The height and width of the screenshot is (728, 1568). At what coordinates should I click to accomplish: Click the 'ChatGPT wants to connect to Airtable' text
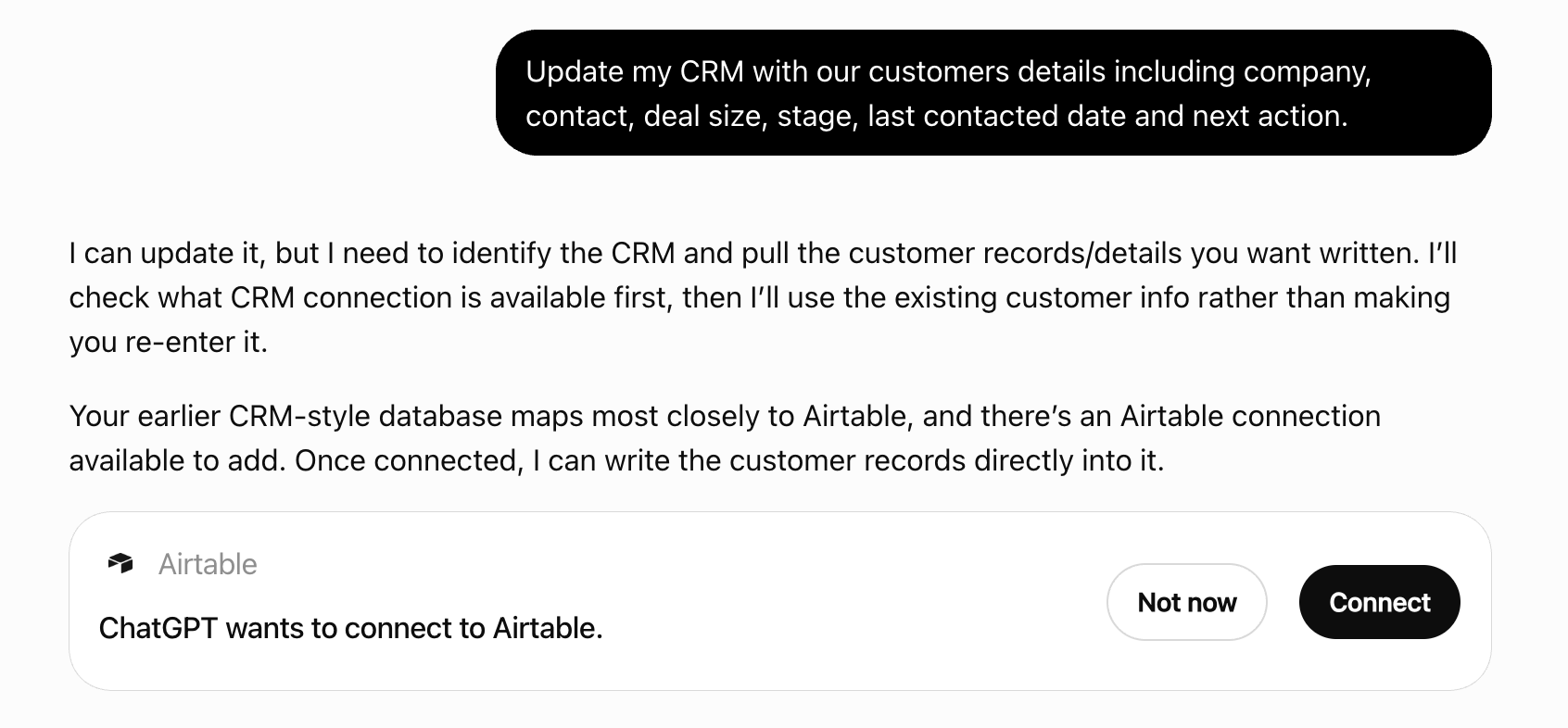[350, 628]
